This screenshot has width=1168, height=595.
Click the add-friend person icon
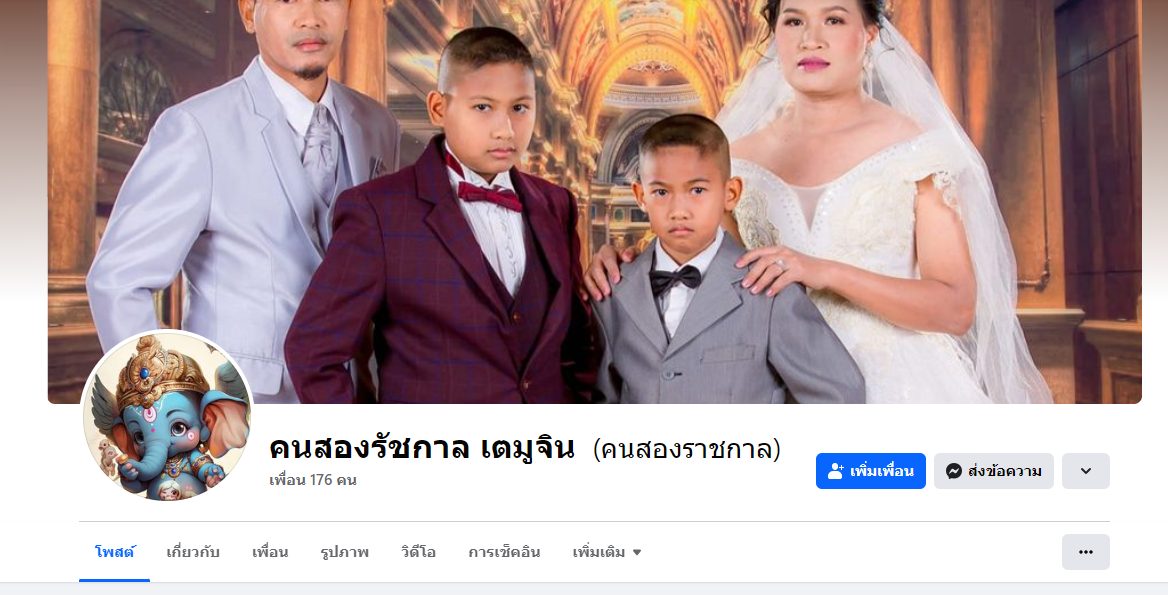[x=836, y=471]
